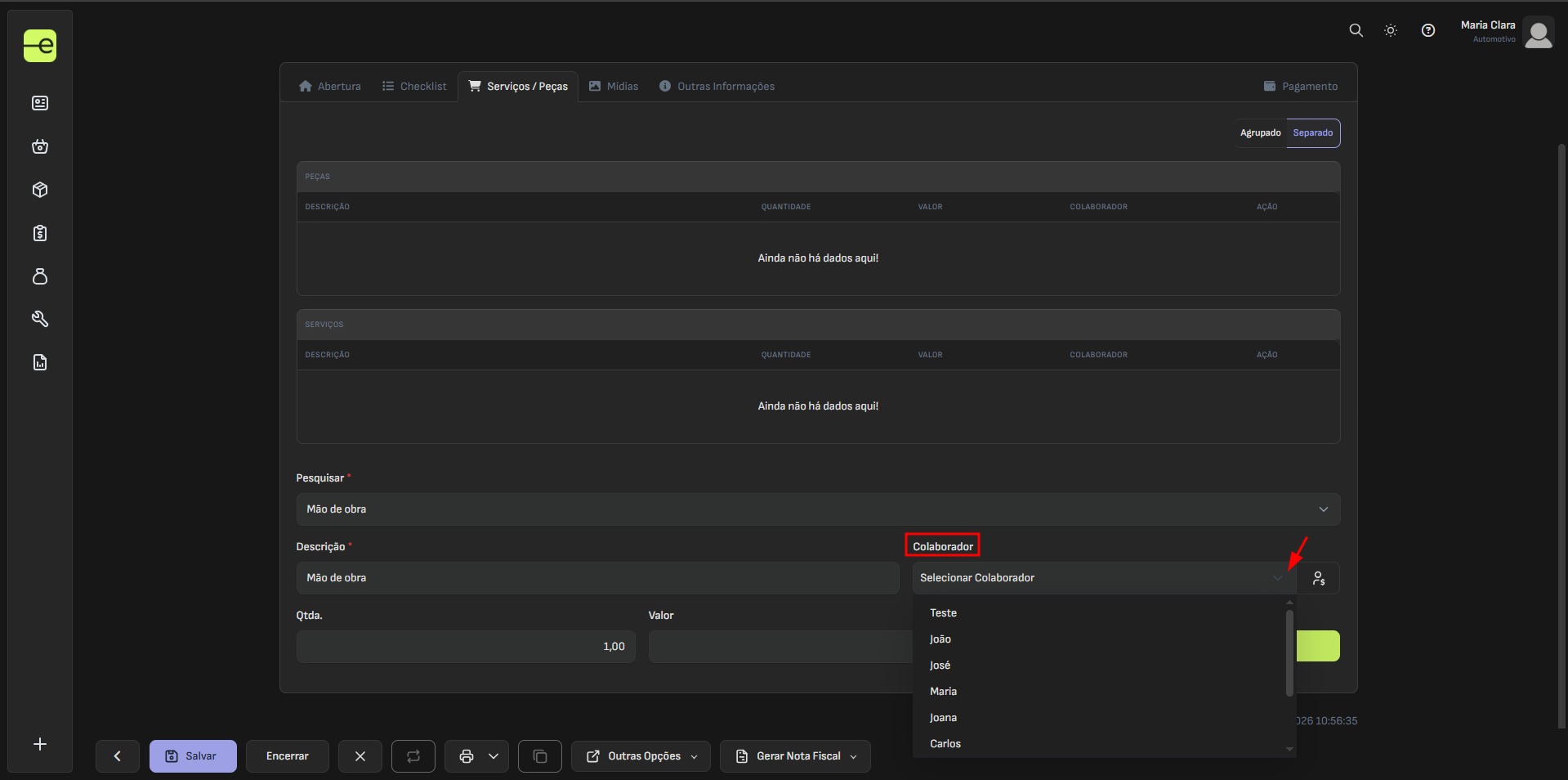Expand the Outras Opções dropdown
Screen dimensions: 1568x780
coord(641,756)
